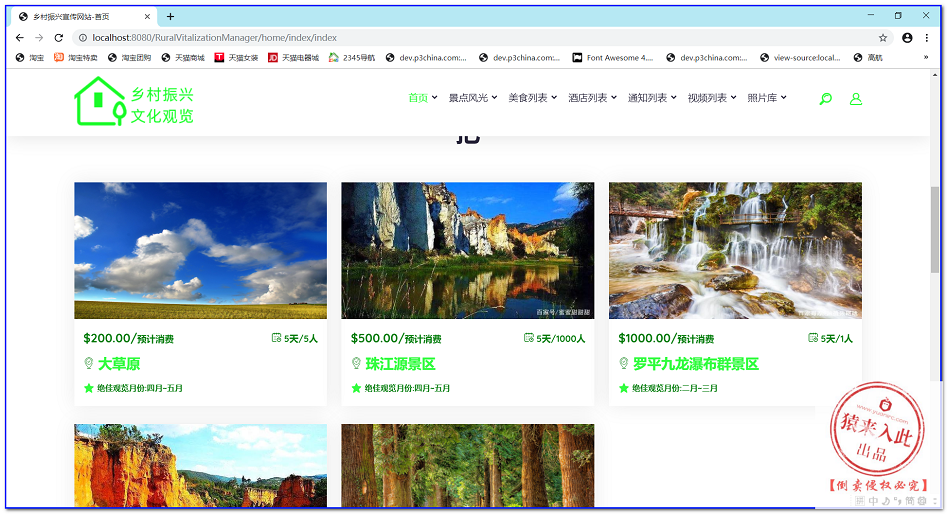Click the 罗平九龙瀑布群景区 waterfall photo

coord(735,250)
